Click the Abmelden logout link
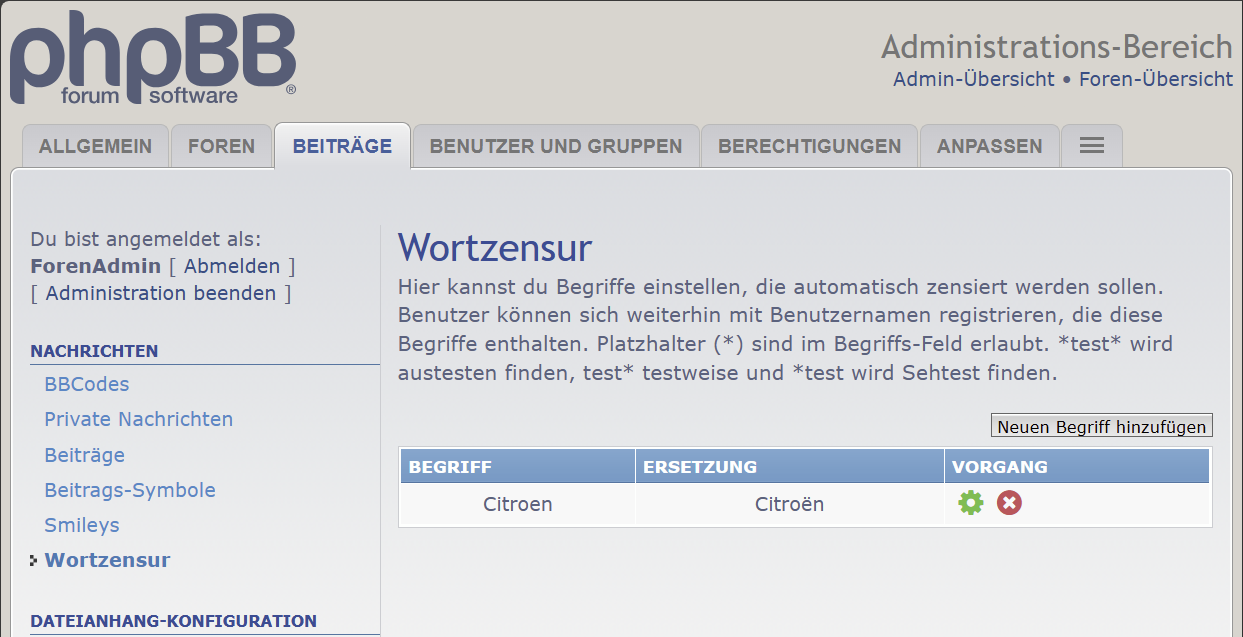The width and height of the screenshot is (1243, 637). click(x=232, y=266)
